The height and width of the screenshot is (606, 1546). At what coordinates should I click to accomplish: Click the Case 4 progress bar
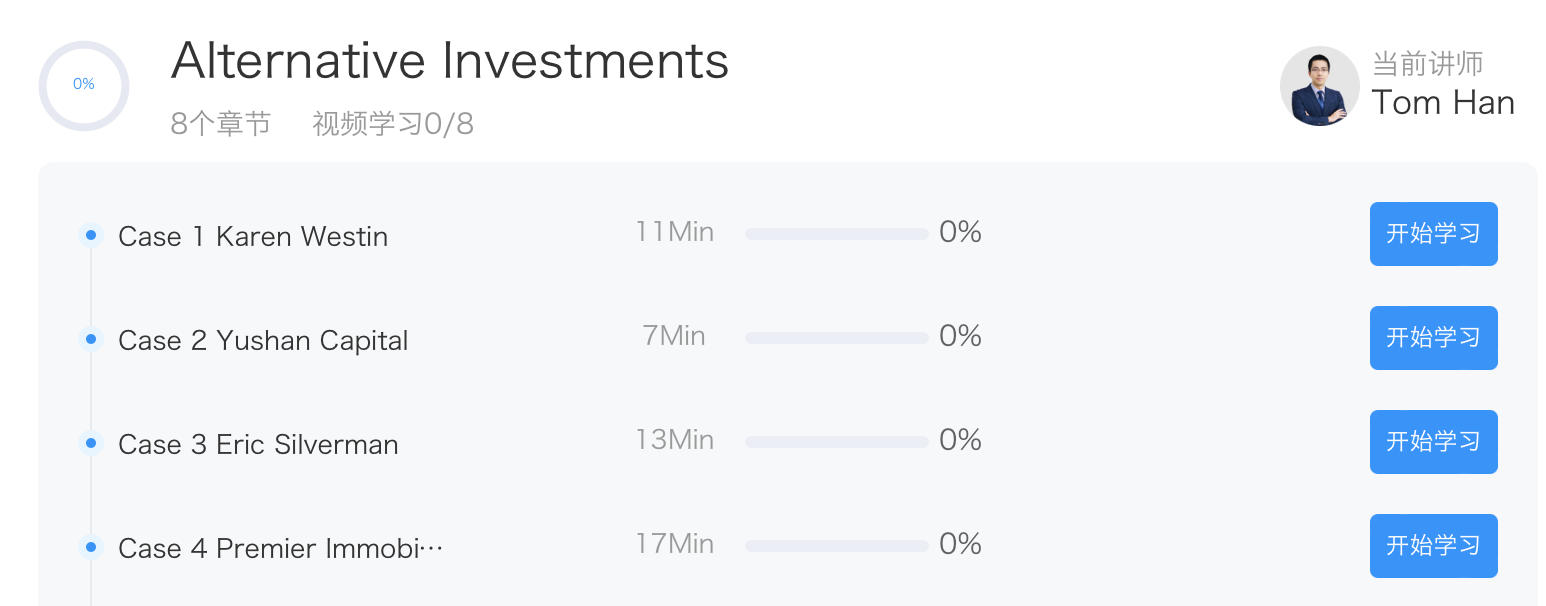click(x=837, y=546)
